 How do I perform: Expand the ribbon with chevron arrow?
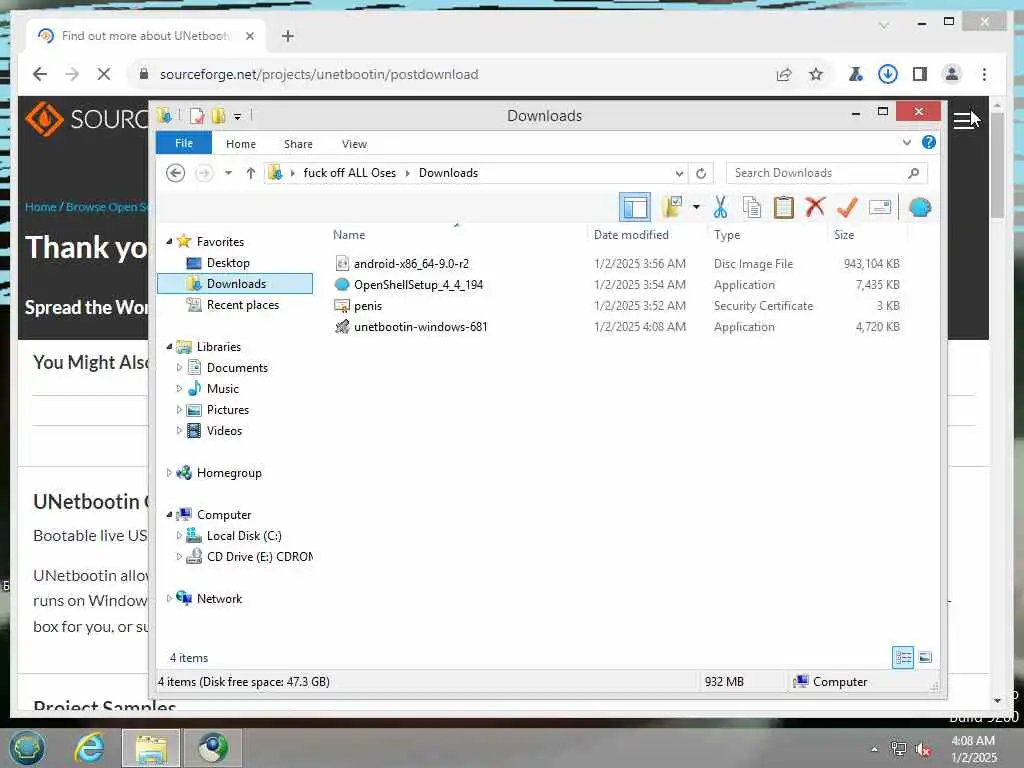[906, 142]
